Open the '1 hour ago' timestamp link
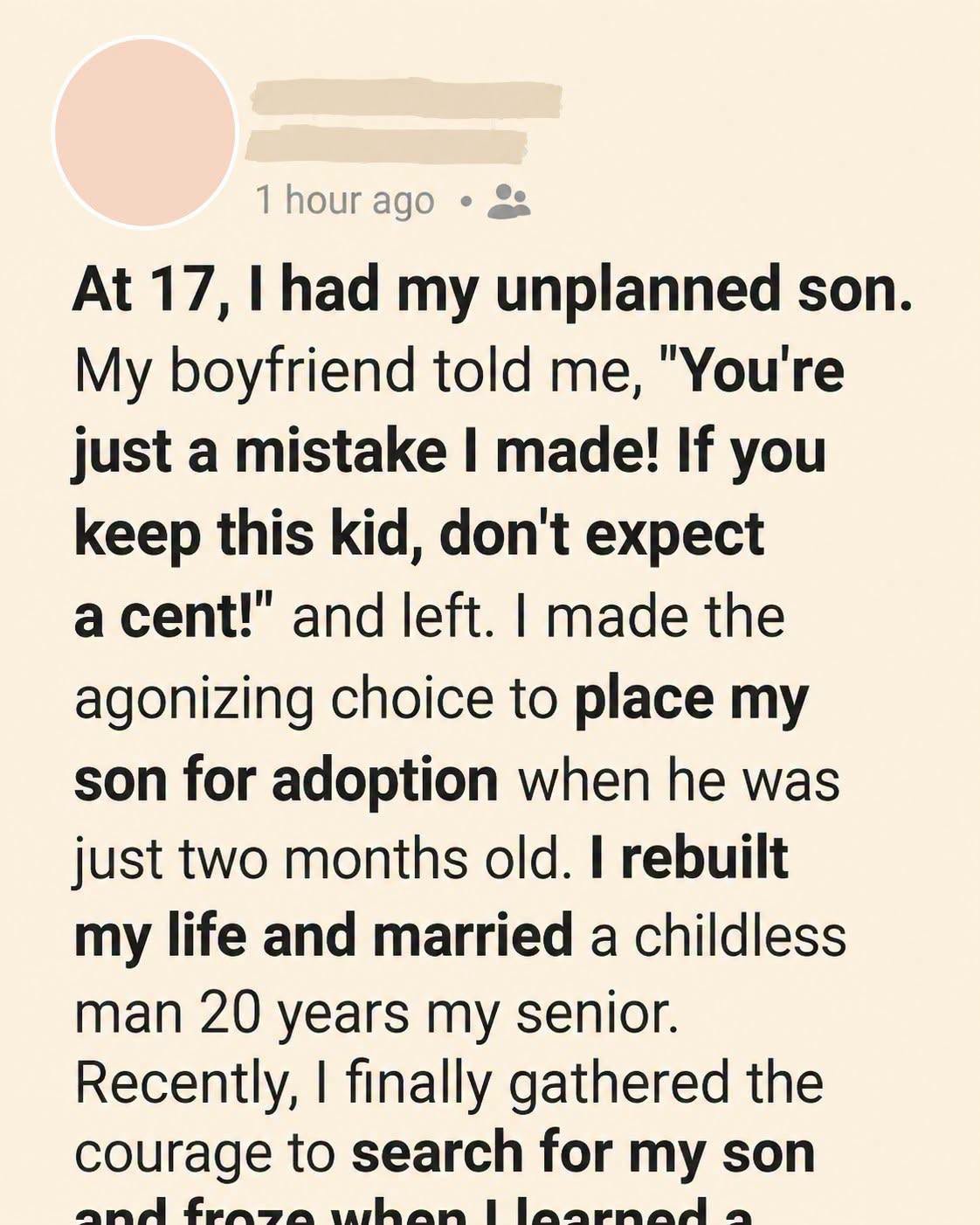This screenshot has height=1225, width=980. click(345, 201)
